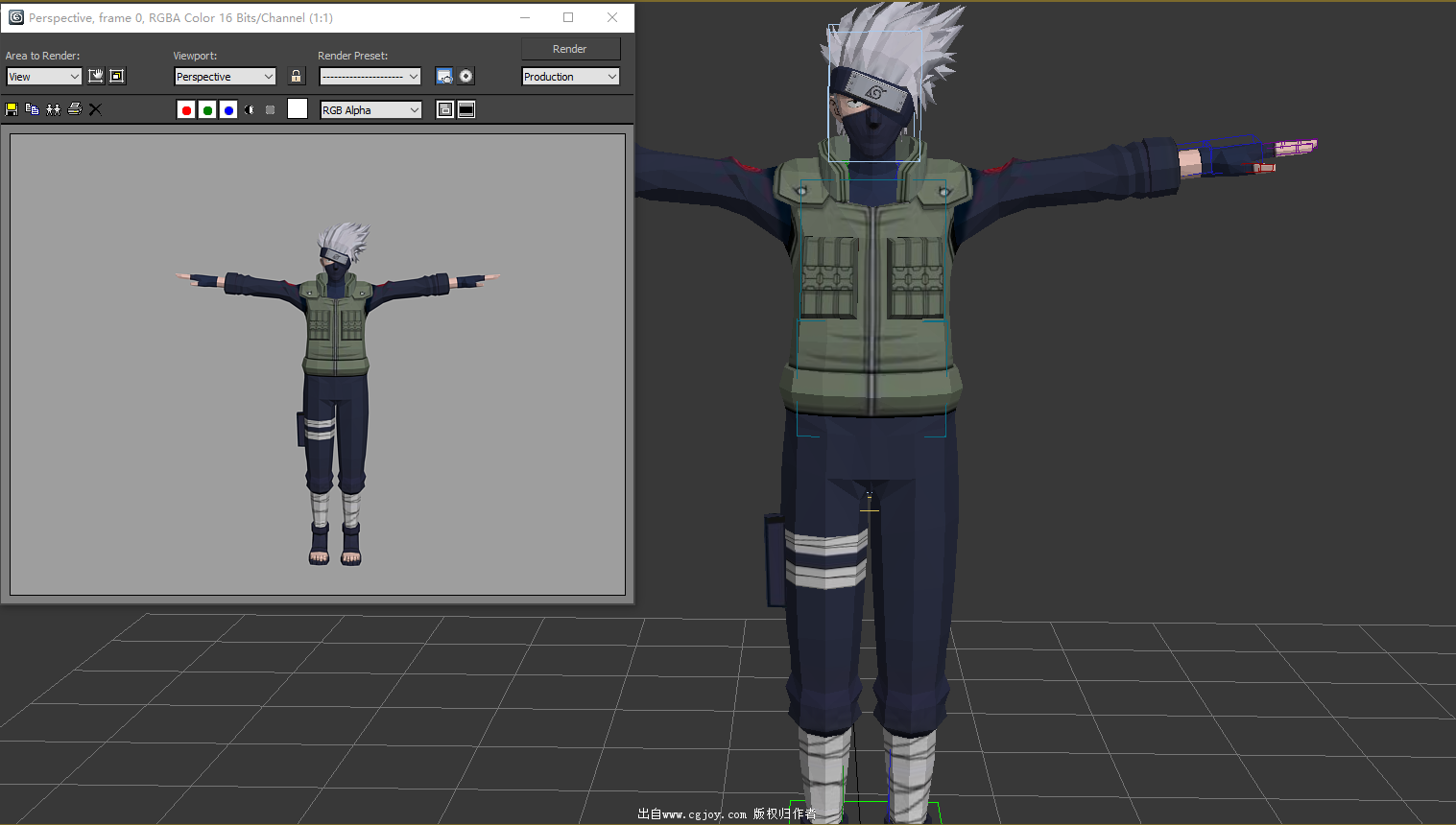This screenshot has height=825, width=1456.
Task: Click the Edit Region hand icon
Action: (x=96, y=76)
